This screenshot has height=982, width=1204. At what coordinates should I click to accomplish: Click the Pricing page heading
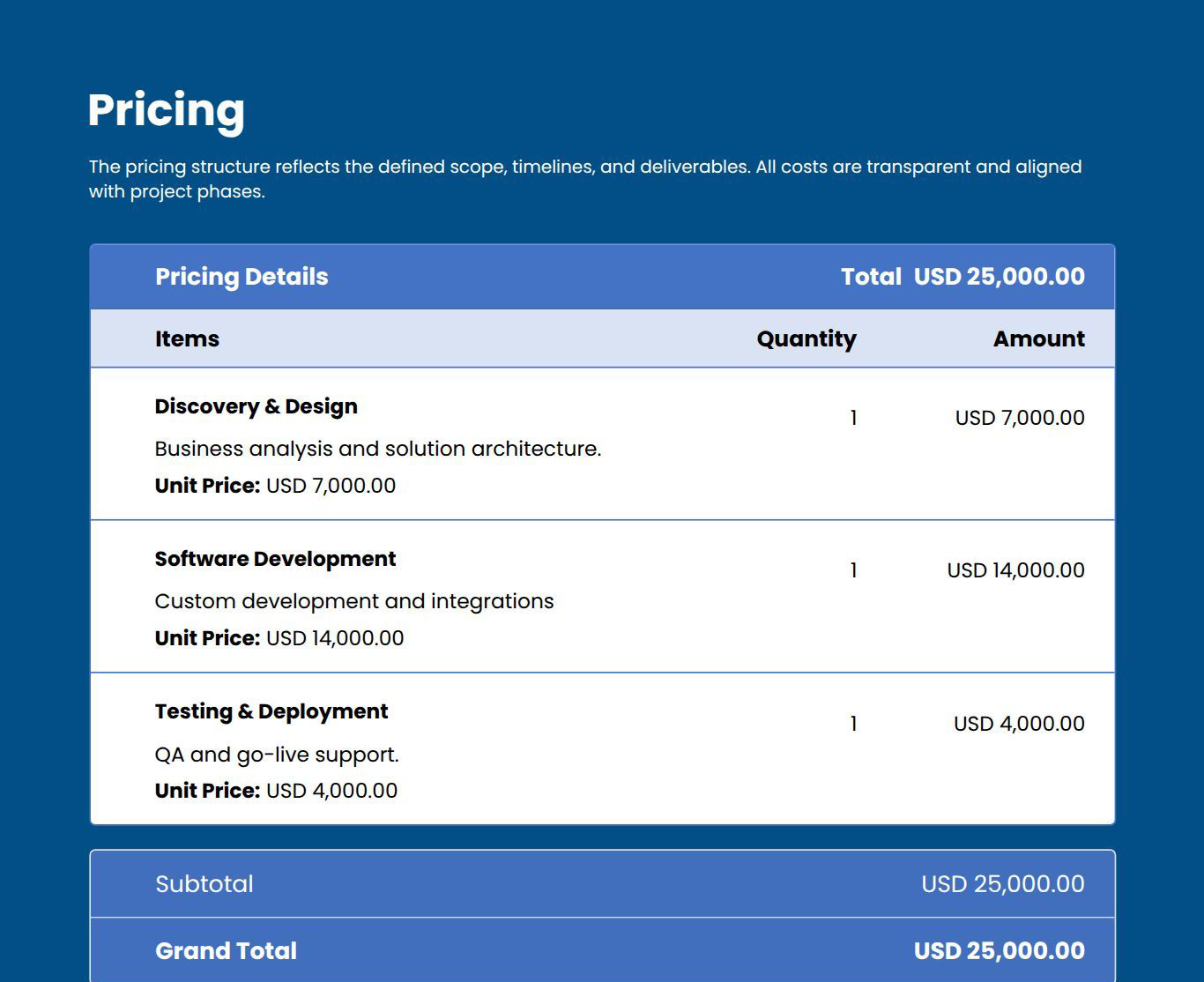pyautogui.click(x=166, y=110)
